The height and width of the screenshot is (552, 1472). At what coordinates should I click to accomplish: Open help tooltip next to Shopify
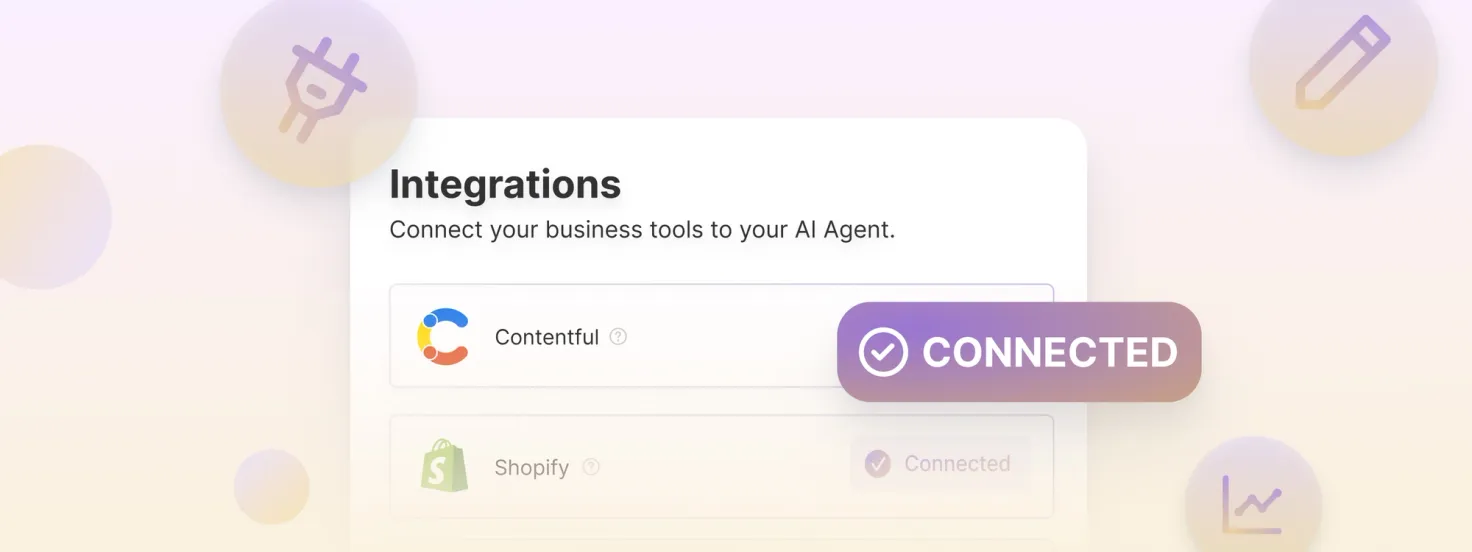591,467
